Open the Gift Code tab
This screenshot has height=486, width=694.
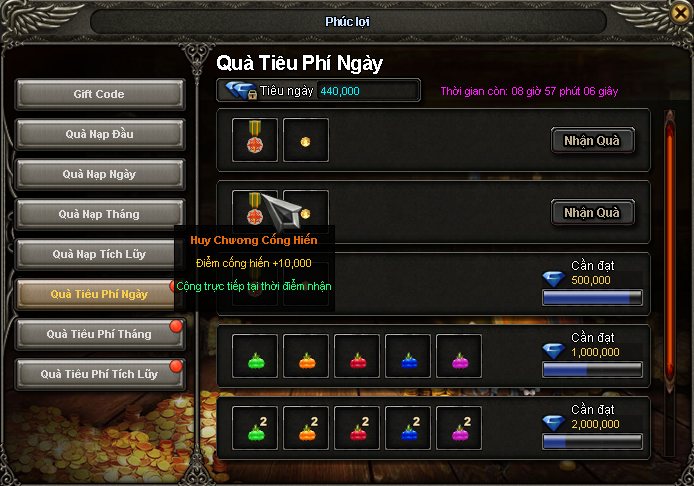pyautogui.click(x=100, y=94)
